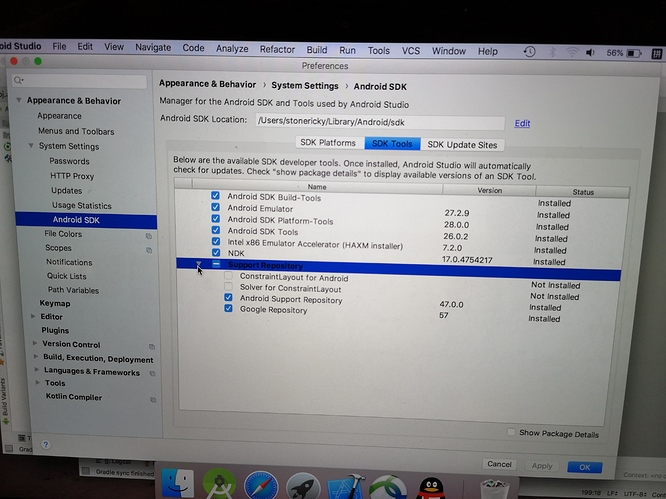Click Wi-Fi icon in menu bar
The height and width of the screenshot is (499, 666).
click(572, 52)
